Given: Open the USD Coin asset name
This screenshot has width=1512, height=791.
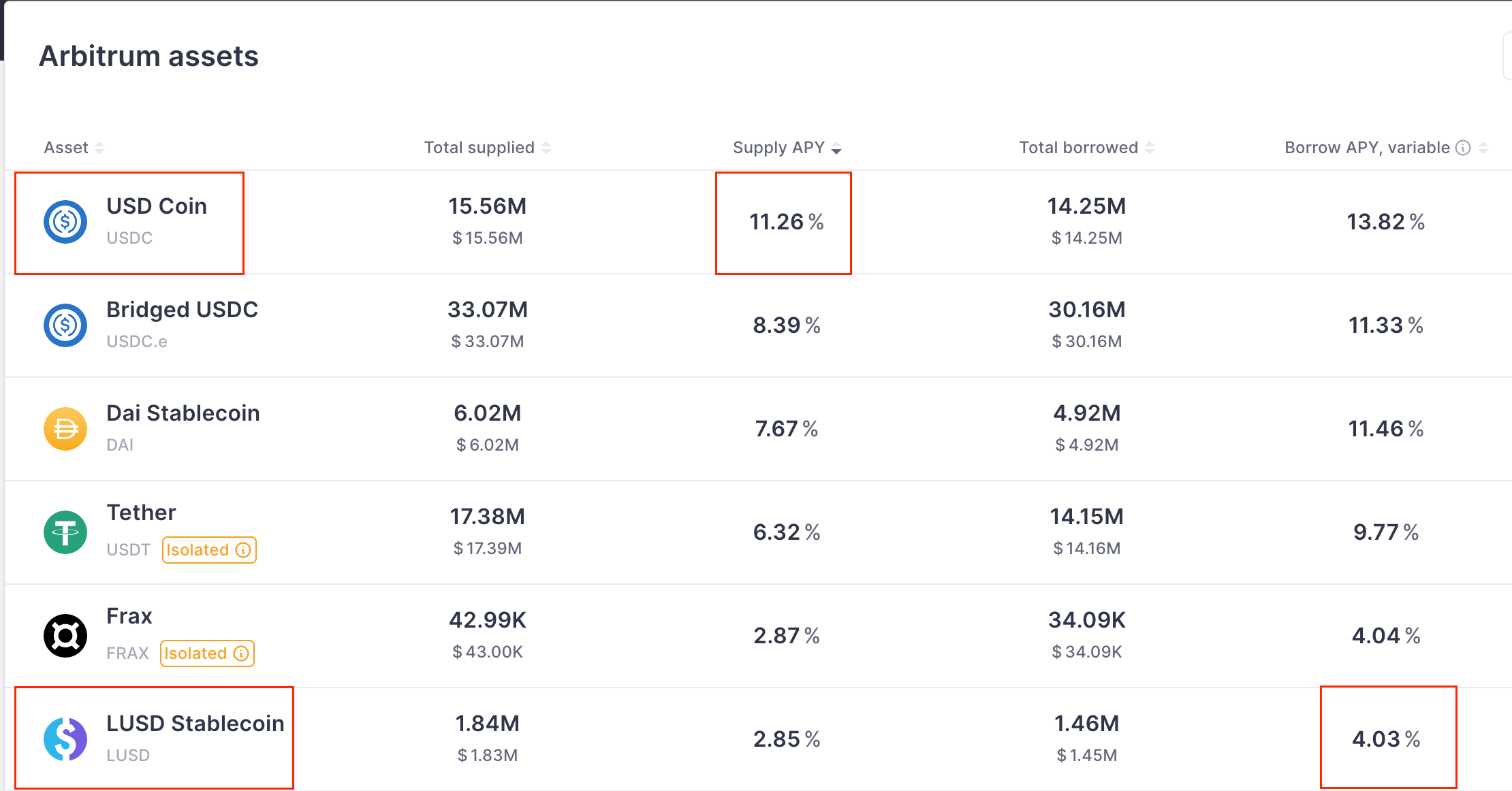Looking at the screenshot, I should pyautogui.click(x=157, y=206).
